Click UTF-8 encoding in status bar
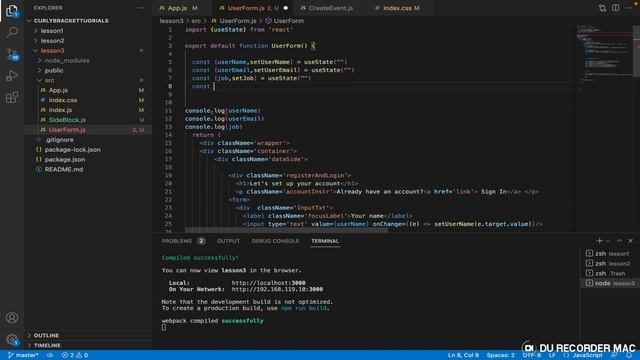640x360 pixels. 532,356
